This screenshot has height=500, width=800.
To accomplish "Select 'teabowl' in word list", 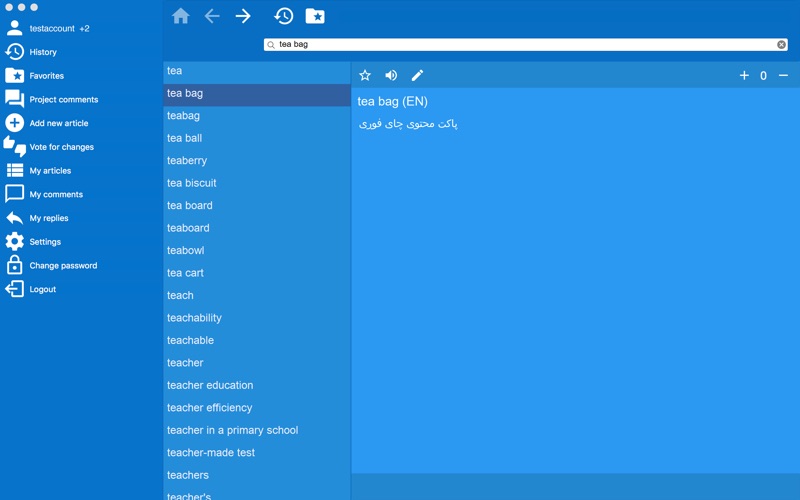I will click(257, 251).
